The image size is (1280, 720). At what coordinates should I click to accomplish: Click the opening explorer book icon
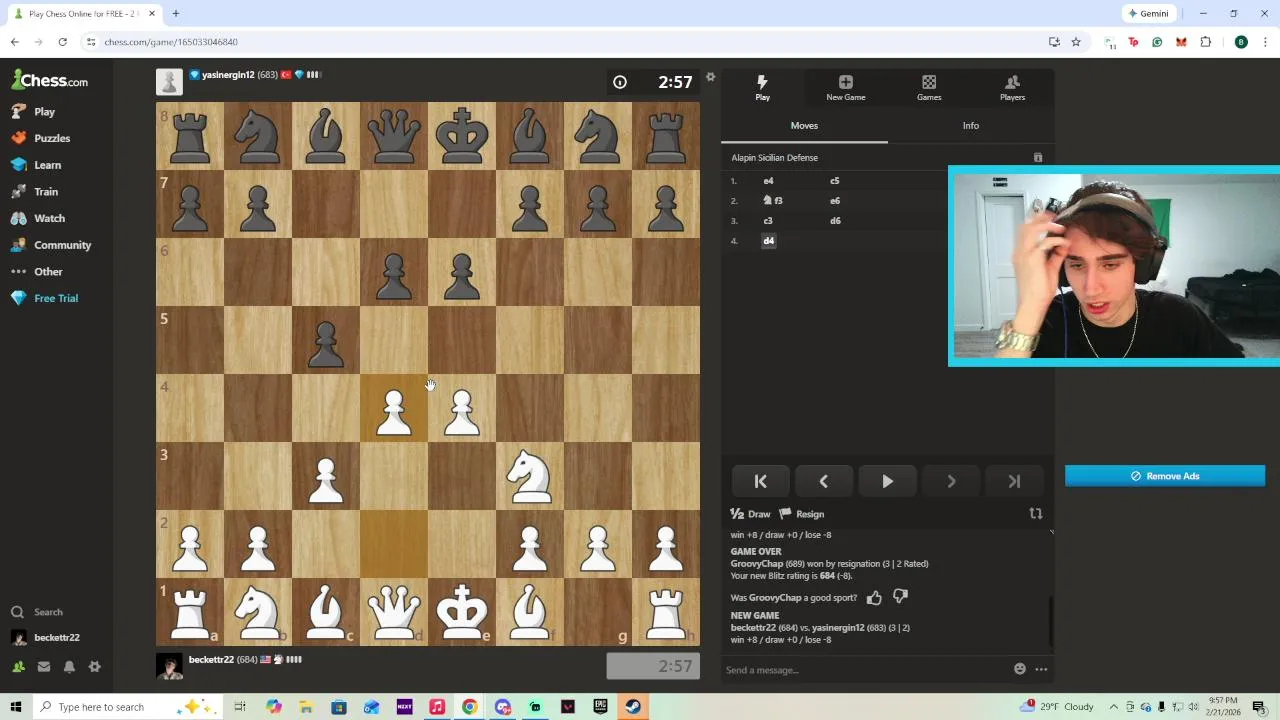(1038, 158)
